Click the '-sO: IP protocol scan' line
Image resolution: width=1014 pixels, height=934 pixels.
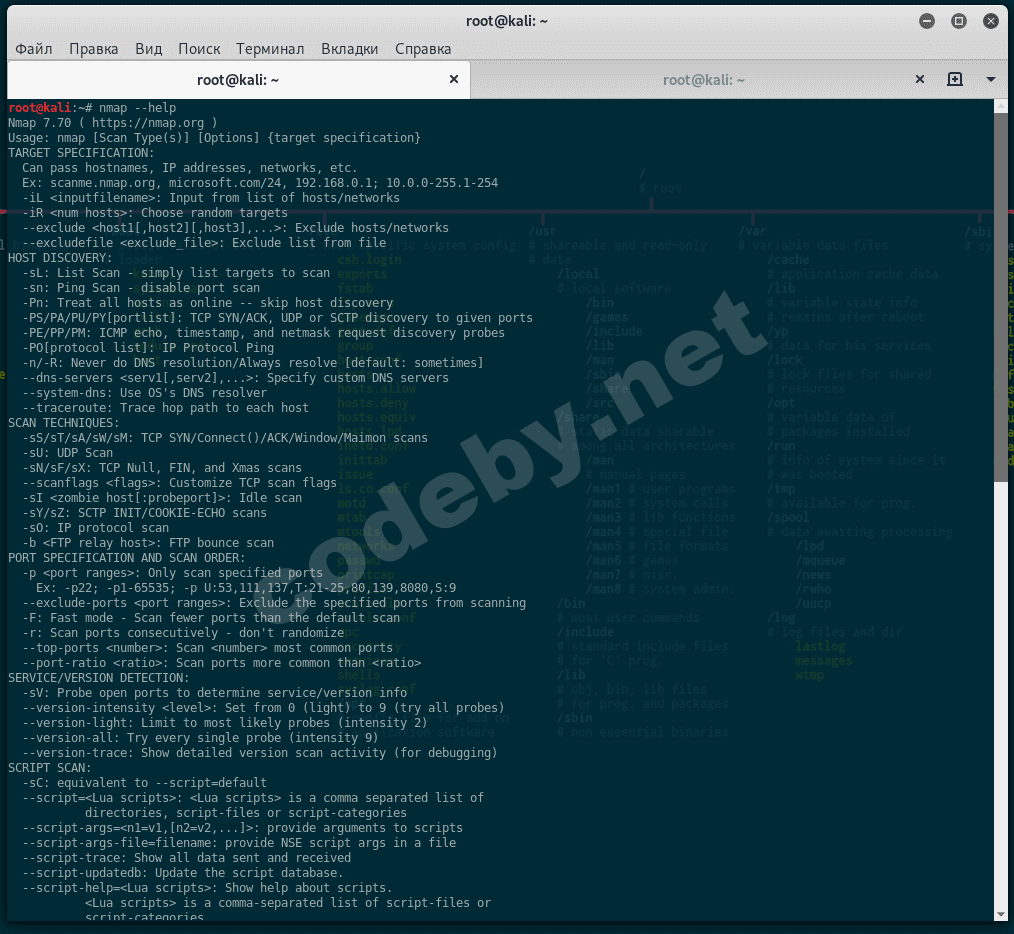pyautogui.click(x=96, y=528)
